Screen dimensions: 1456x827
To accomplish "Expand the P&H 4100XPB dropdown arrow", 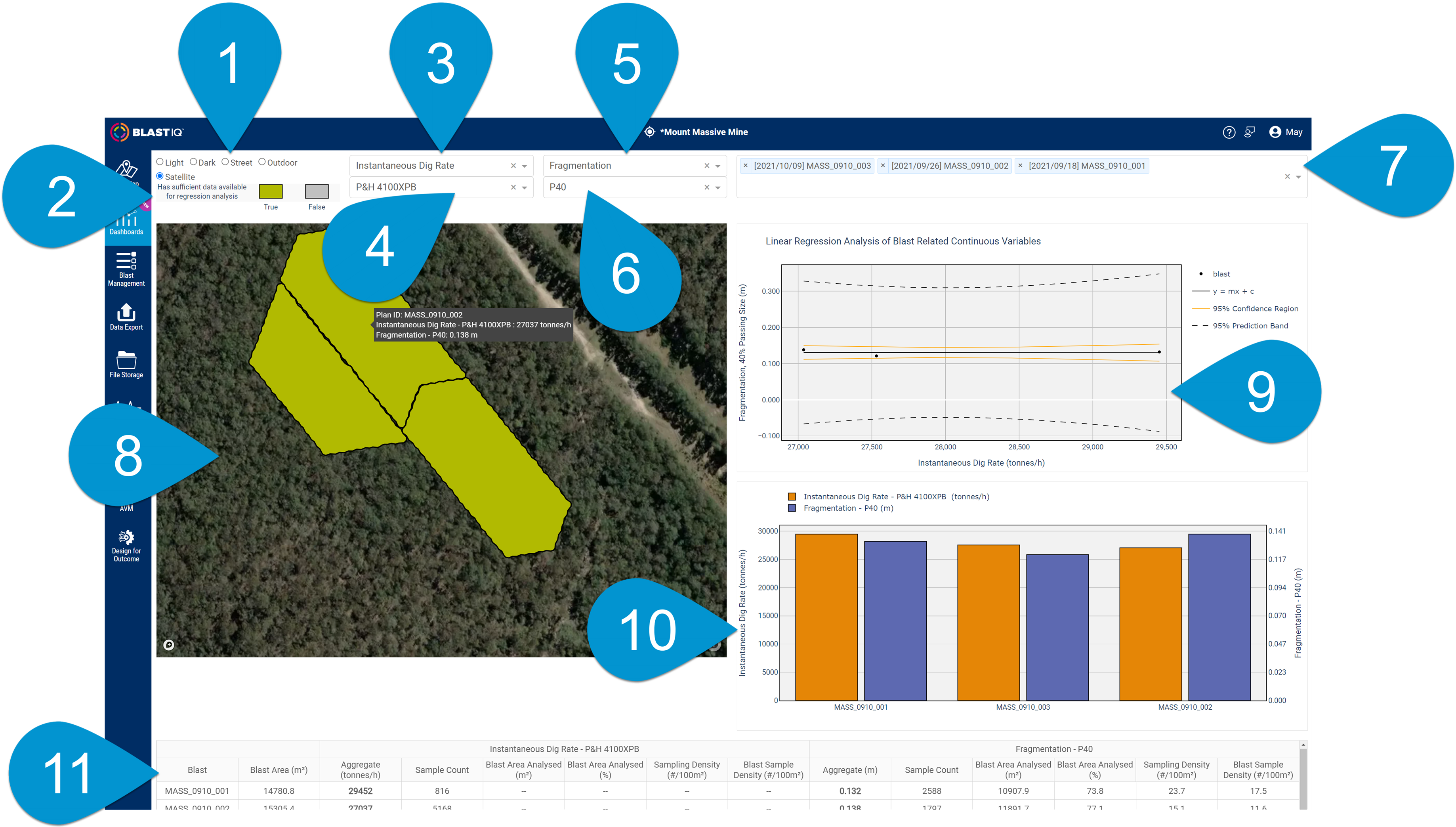I will coord(525,188).
